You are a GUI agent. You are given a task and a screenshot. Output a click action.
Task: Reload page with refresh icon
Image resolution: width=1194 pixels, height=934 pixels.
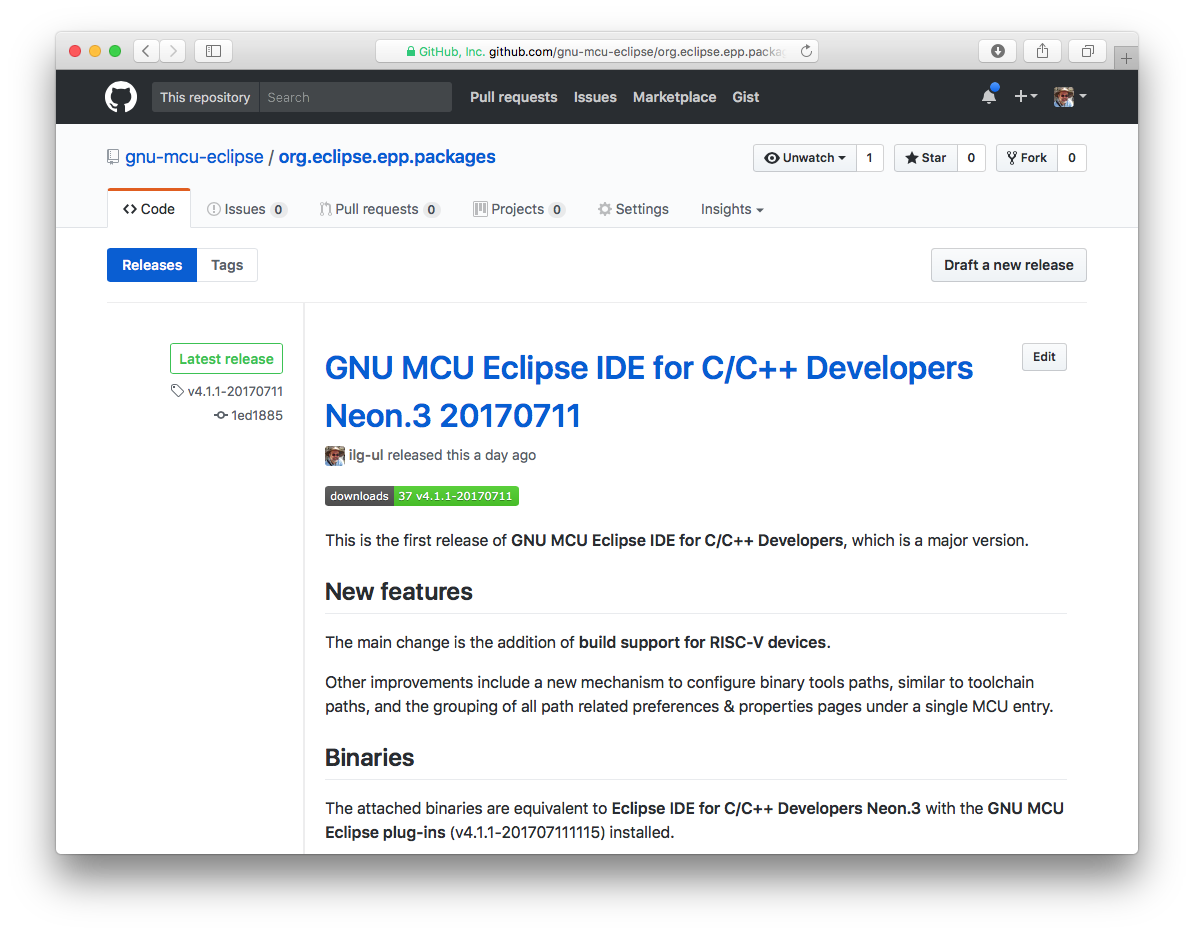click(x=806, y=51)
